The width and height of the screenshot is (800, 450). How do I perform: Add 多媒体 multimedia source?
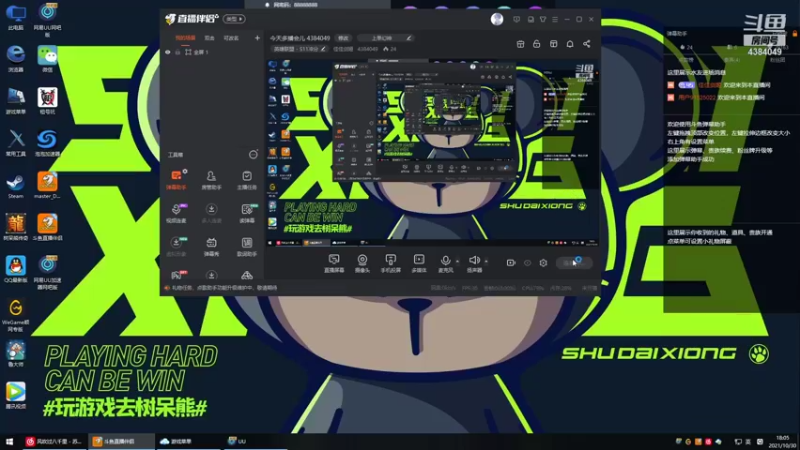coord(419,263)
